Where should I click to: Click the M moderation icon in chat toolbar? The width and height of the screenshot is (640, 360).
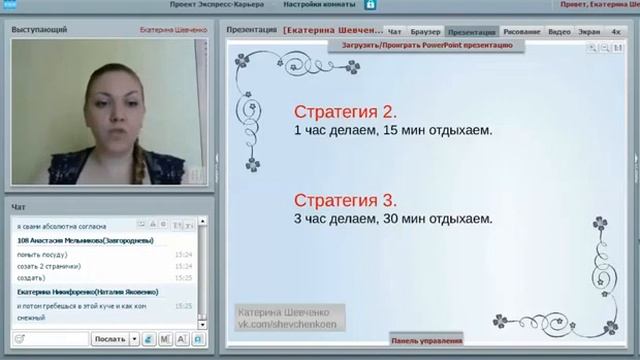165,339
